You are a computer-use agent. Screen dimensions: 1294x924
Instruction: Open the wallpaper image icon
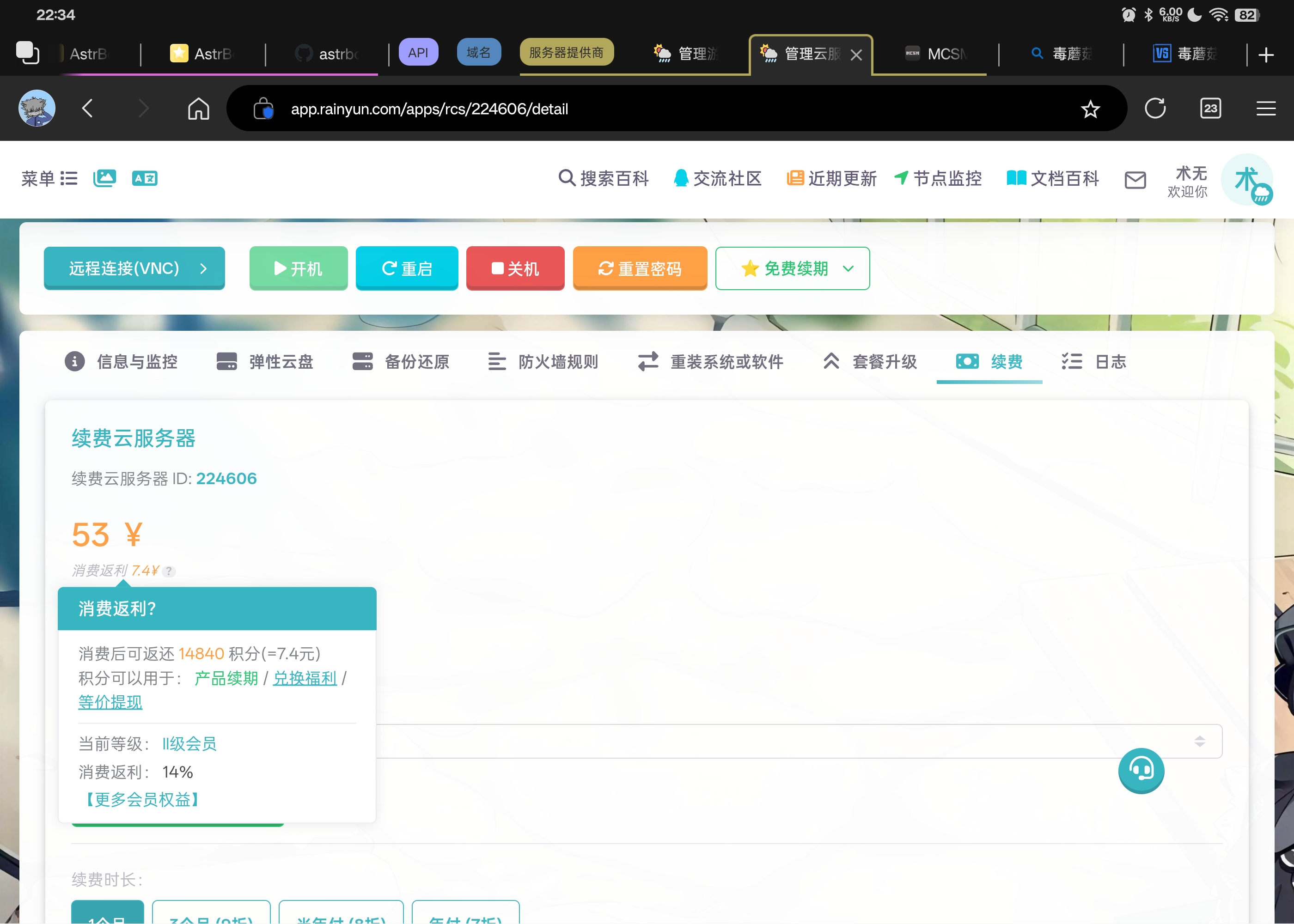(105, 178)
